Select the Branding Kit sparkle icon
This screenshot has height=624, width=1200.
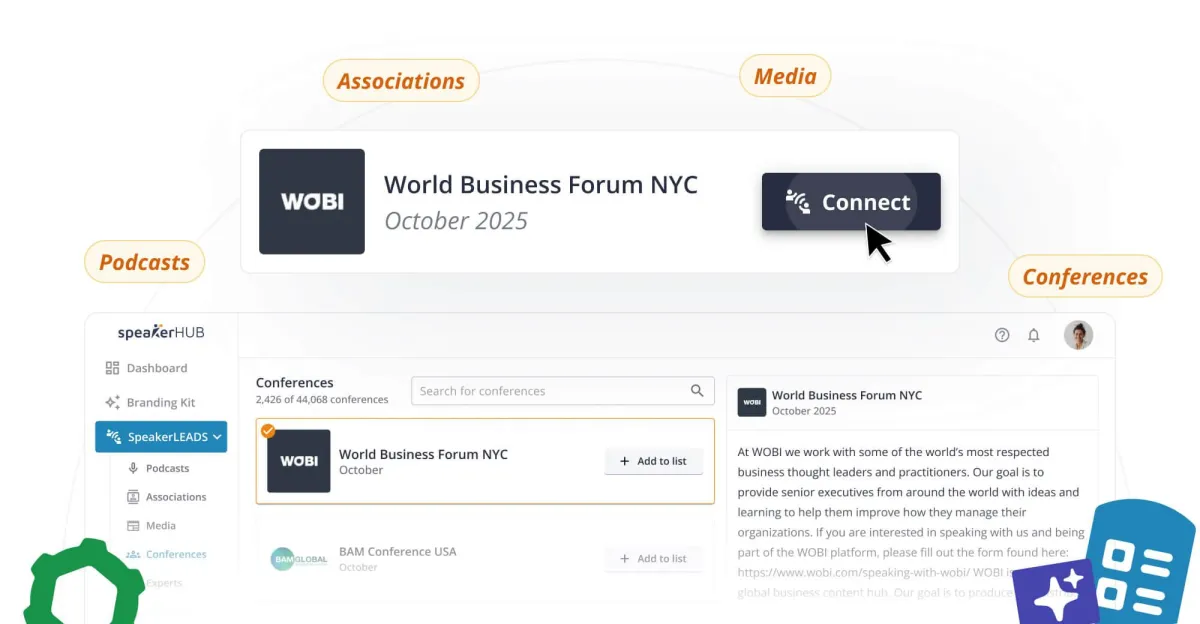click(111, 402)
